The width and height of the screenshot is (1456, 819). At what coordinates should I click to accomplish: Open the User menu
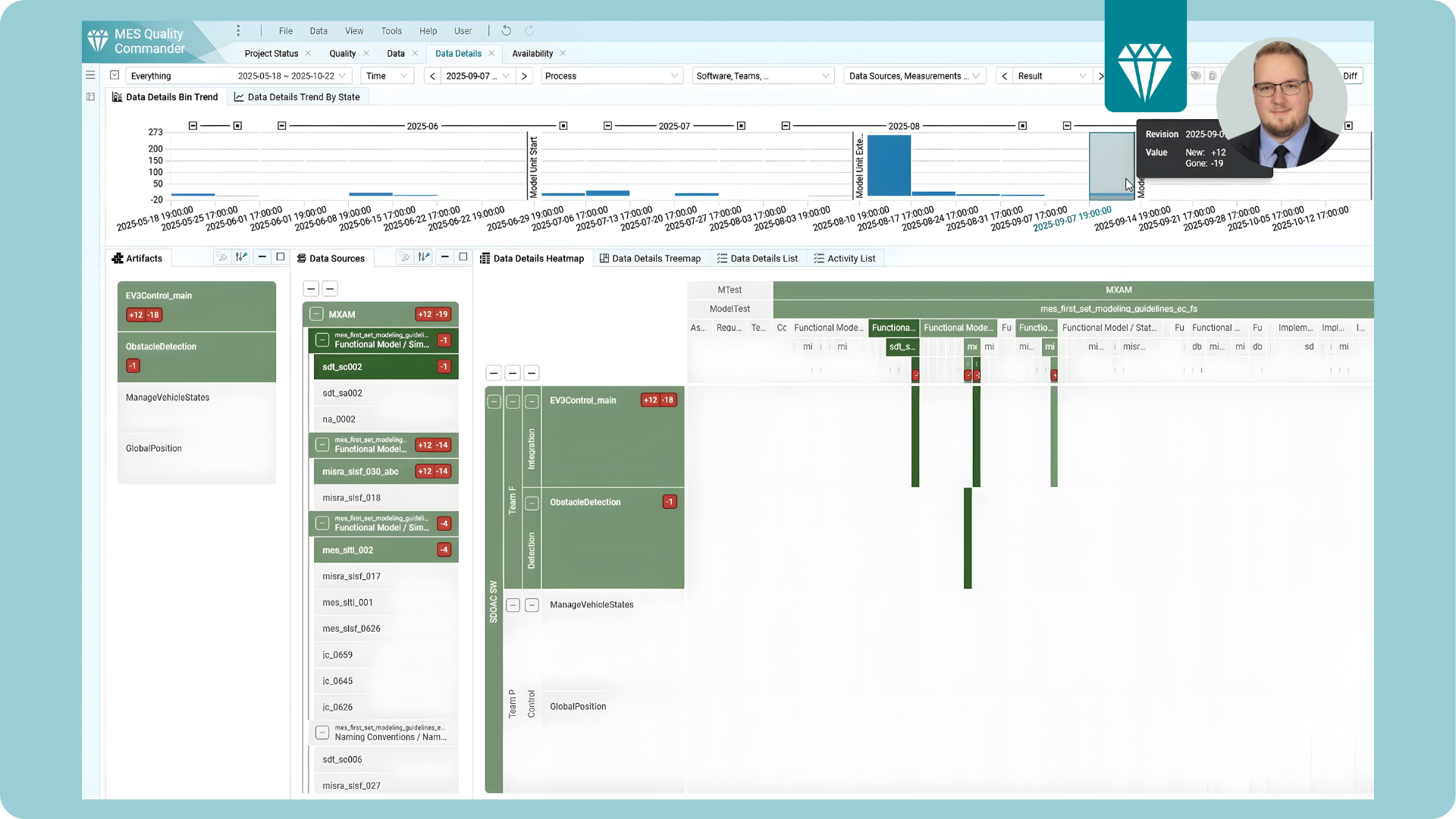tap(463, 31)
